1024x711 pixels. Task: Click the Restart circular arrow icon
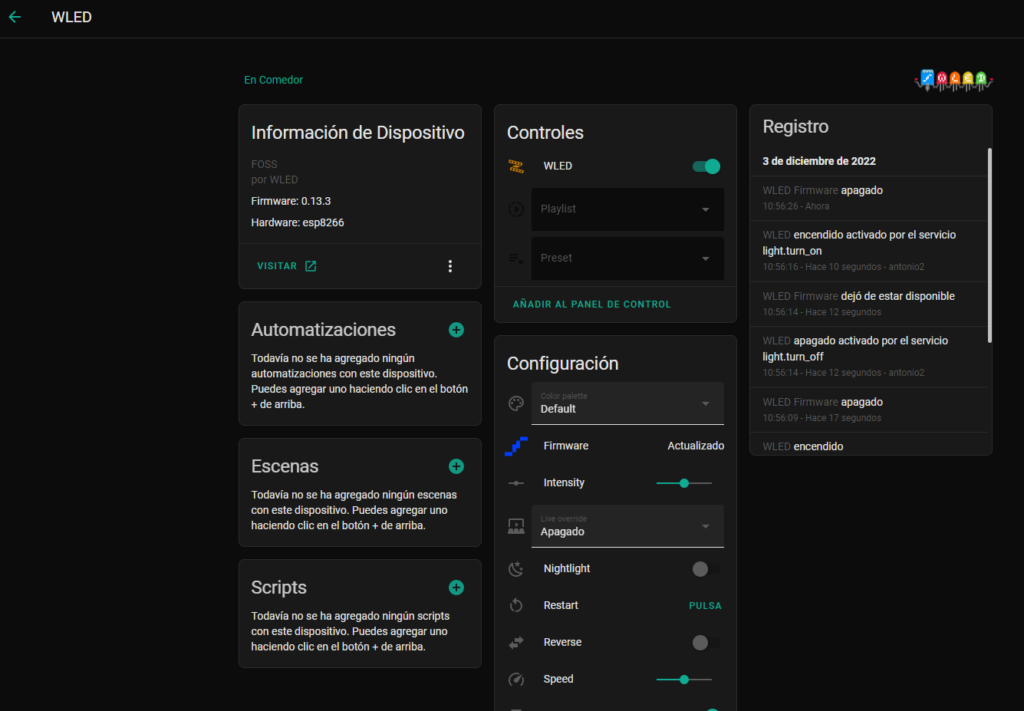[516, 606]
